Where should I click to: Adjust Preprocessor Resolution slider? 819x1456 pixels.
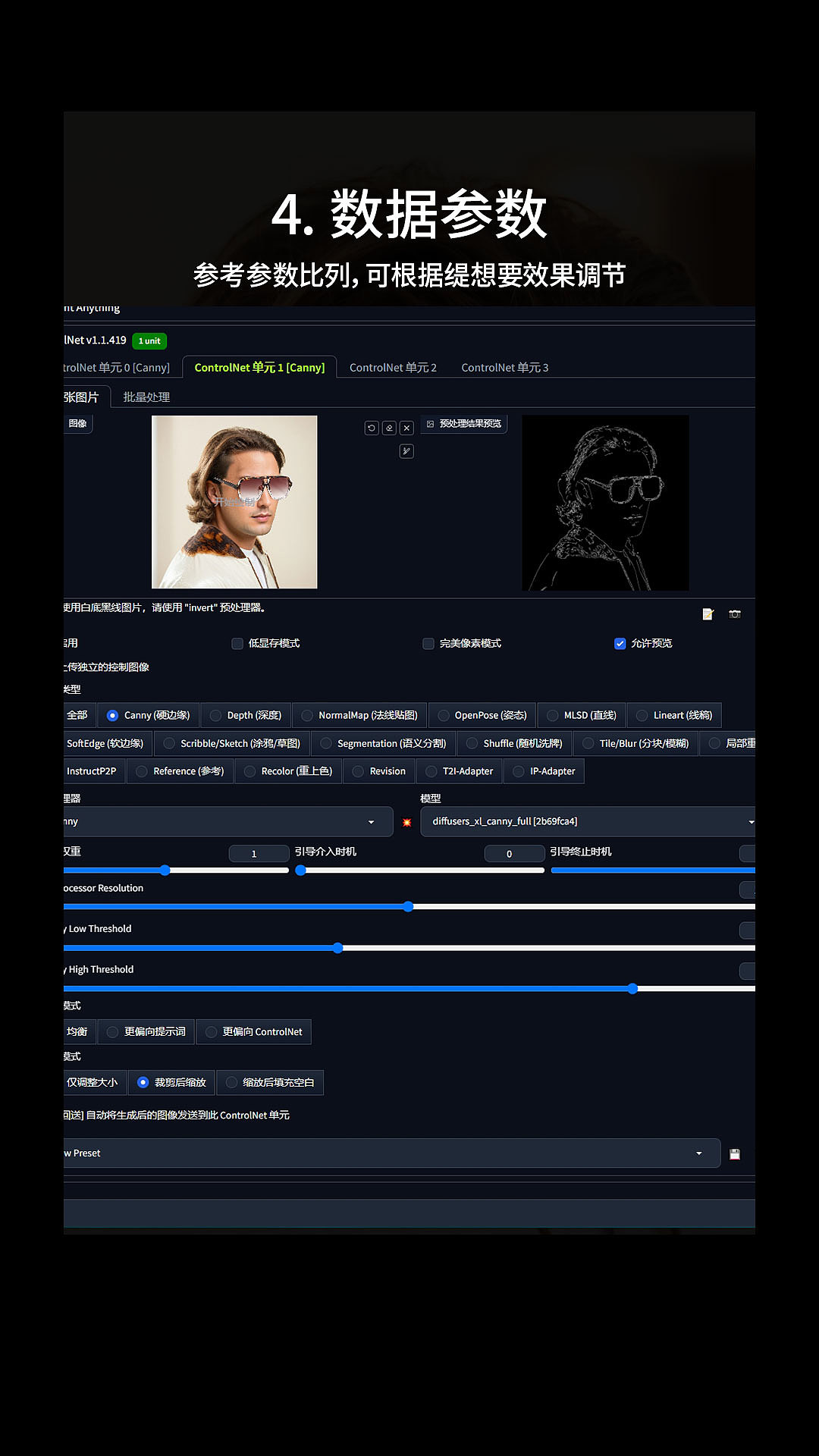coord(409,907)
